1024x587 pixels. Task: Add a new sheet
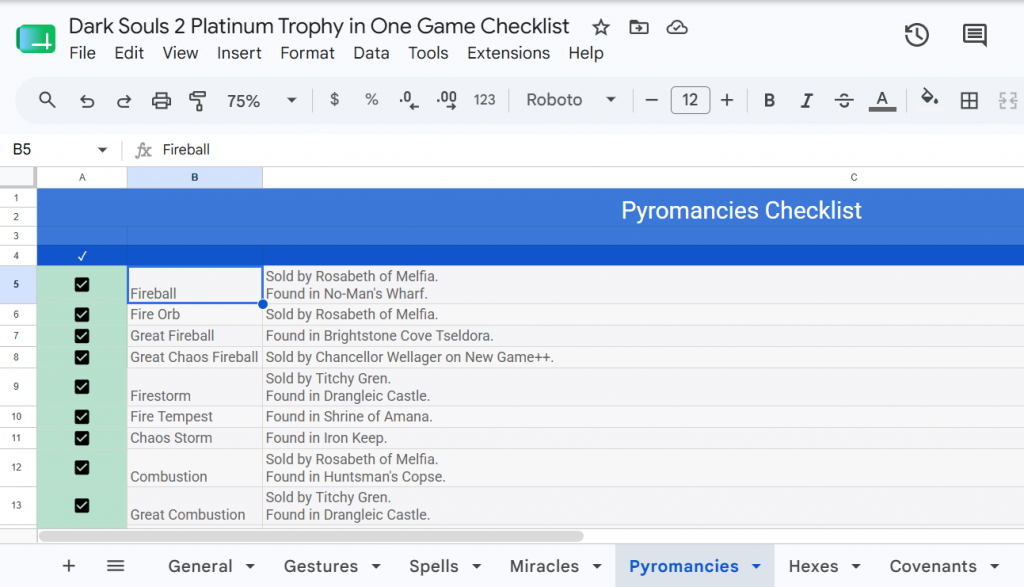(69, 566)
